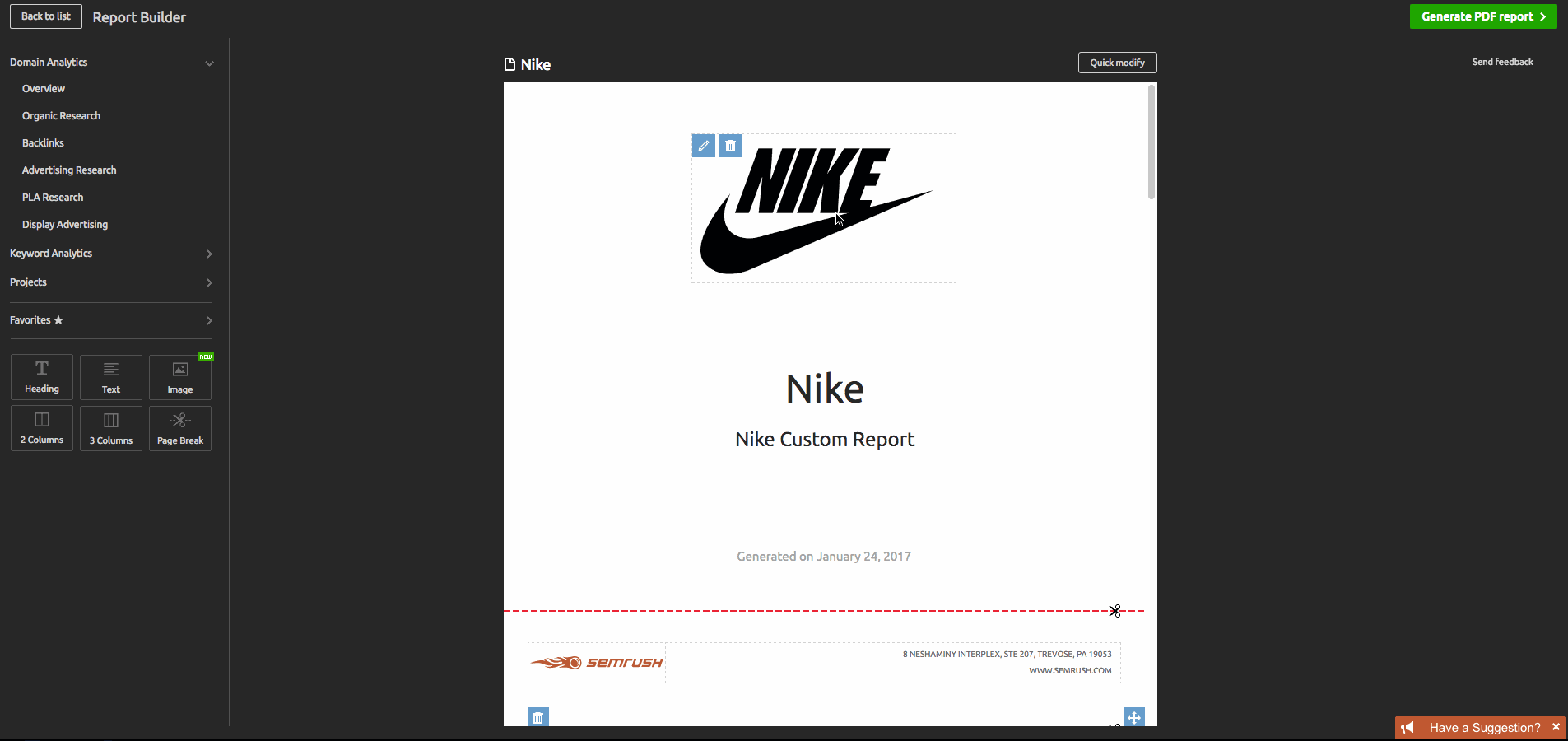The image size is (1568, 741).
Task: Add an Image widget
Action: click(180, 377)
